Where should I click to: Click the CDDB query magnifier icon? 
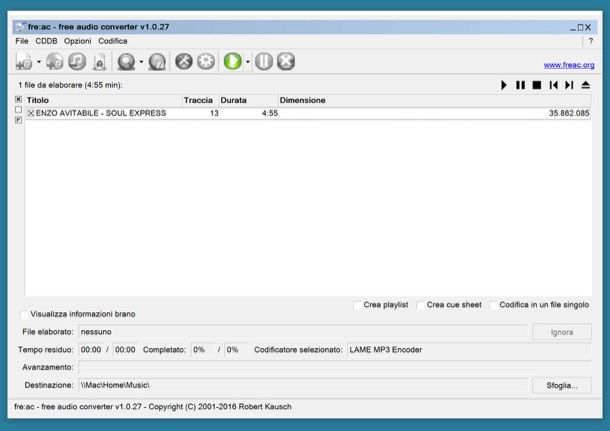coord(126,61)
